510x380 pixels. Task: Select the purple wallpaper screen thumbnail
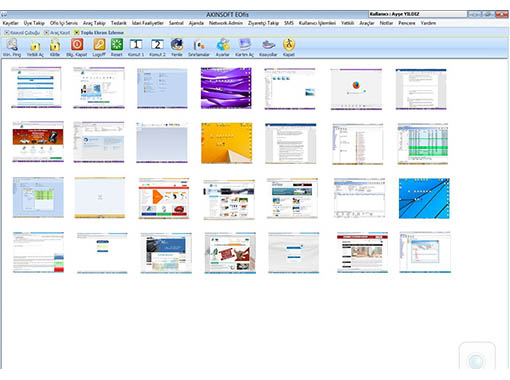point(226,88)
